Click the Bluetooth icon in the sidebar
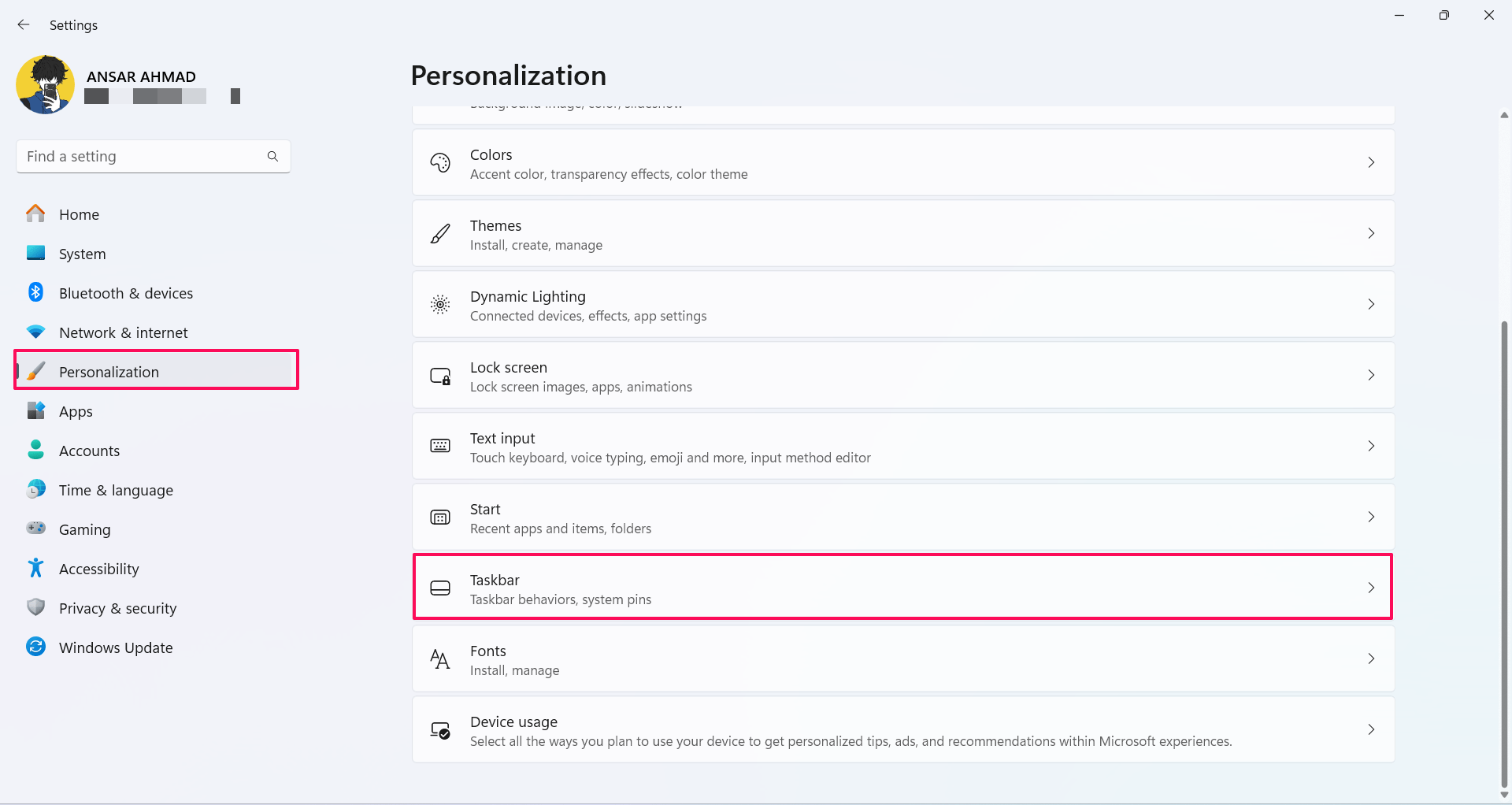This screenshot has width=1512, height=805. pos(35,292)
